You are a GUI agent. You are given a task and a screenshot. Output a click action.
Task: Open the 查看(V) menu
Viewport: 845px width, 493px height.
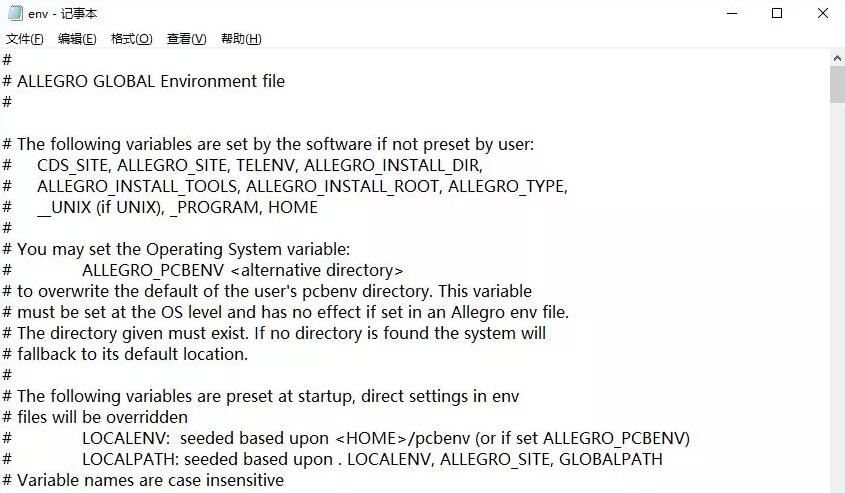(x=186, y=39)
